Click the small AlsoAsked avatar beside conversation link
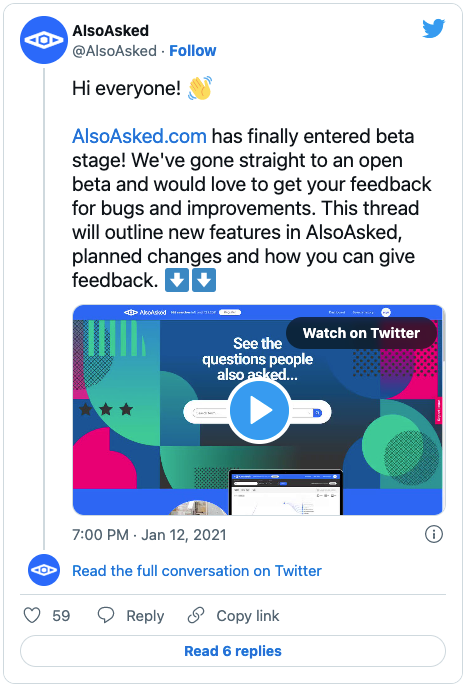Image resolution: width=466 pixels, height=687 pixels. pos(44,570)
